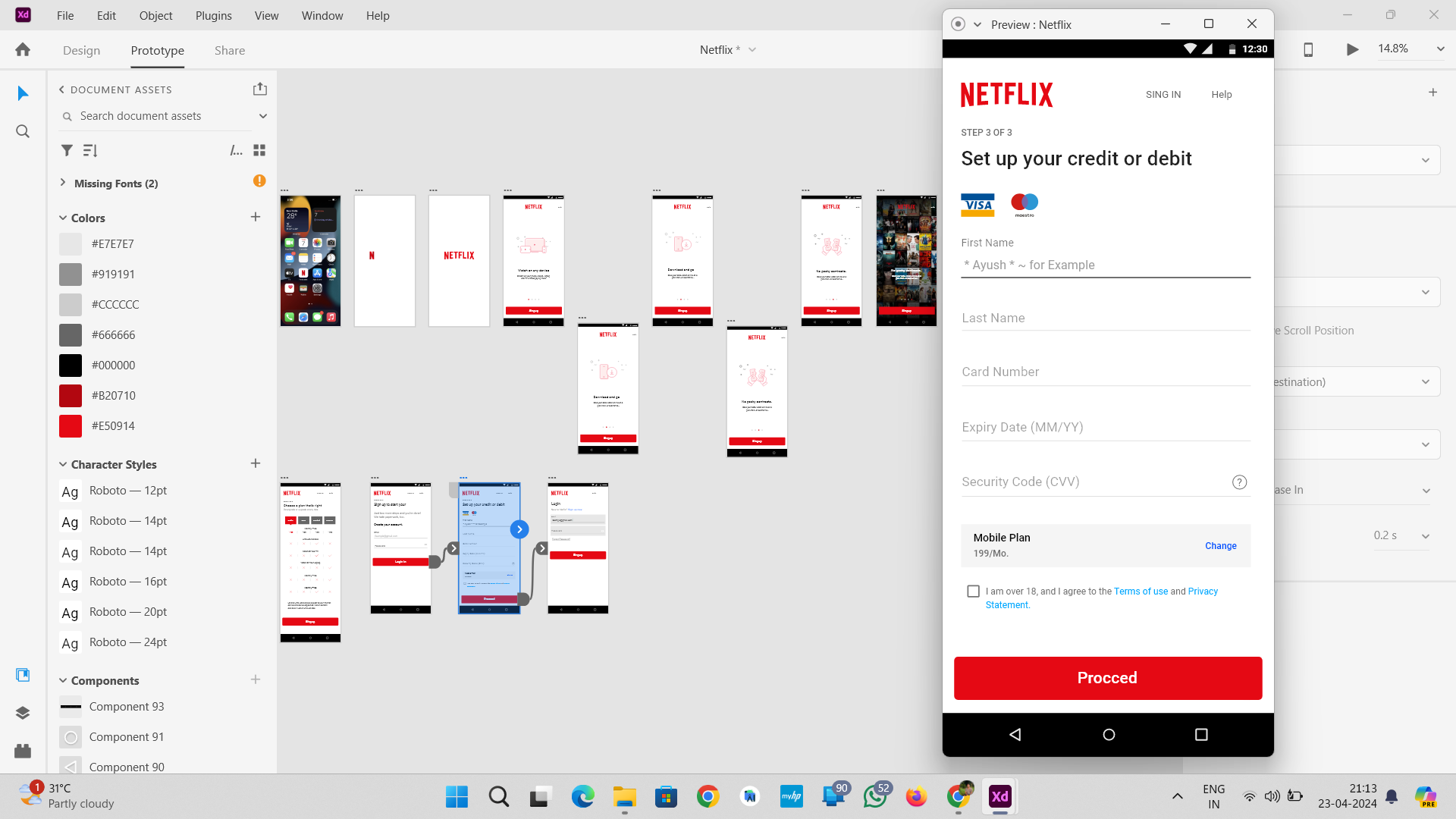The width and height of the screenshot is (1456, 819).
Task: Tap Android home circle in preview
Action: (x=1109, y=734)
